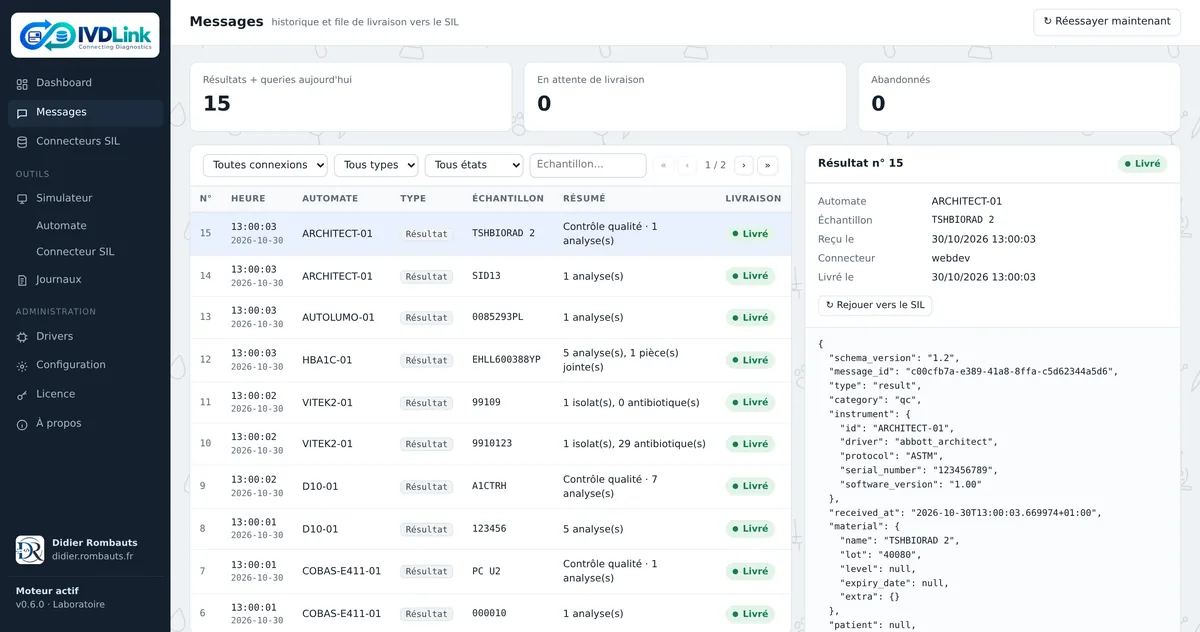This screenshot has height=632, width=1200.
Task: Click the Résumé column header
Action: point(584,199)
